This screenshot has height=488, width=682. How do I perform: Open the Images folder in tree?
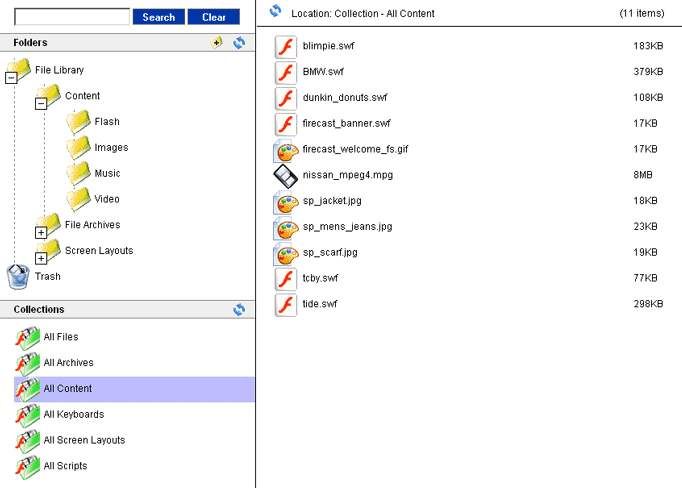point(110,148)
